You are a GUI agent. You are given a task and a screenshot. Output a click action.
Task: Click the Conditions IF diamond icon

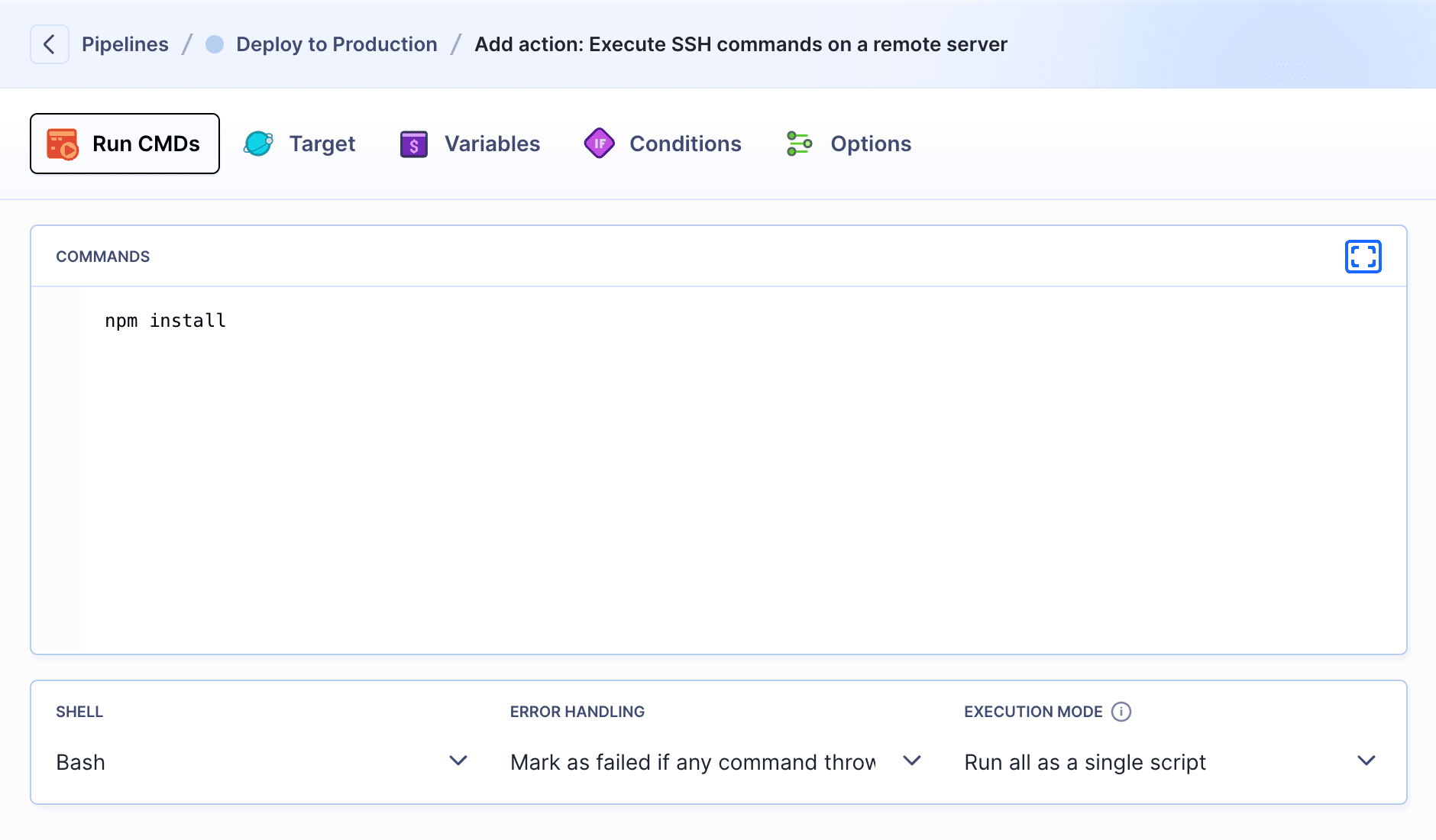600,143
